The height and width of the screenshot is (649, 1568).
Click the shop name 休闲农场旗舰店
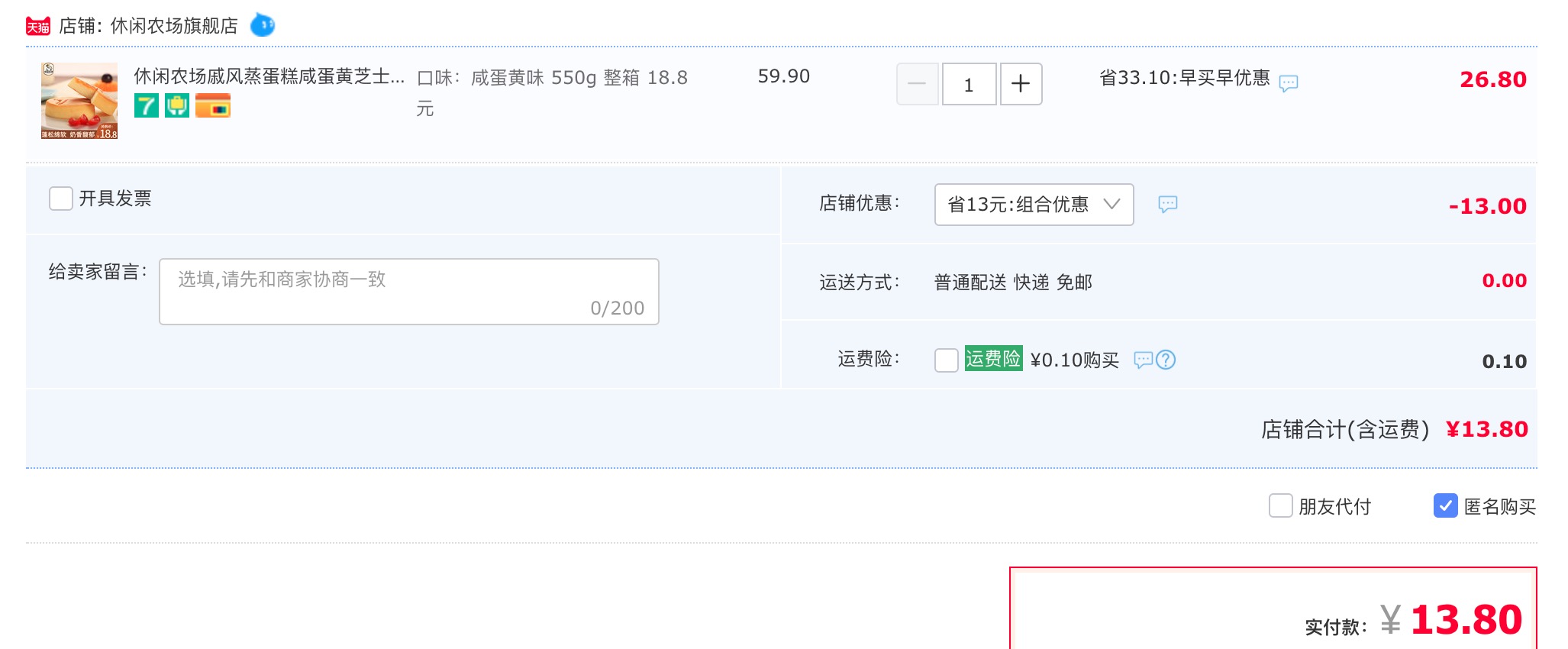[174, 26]
